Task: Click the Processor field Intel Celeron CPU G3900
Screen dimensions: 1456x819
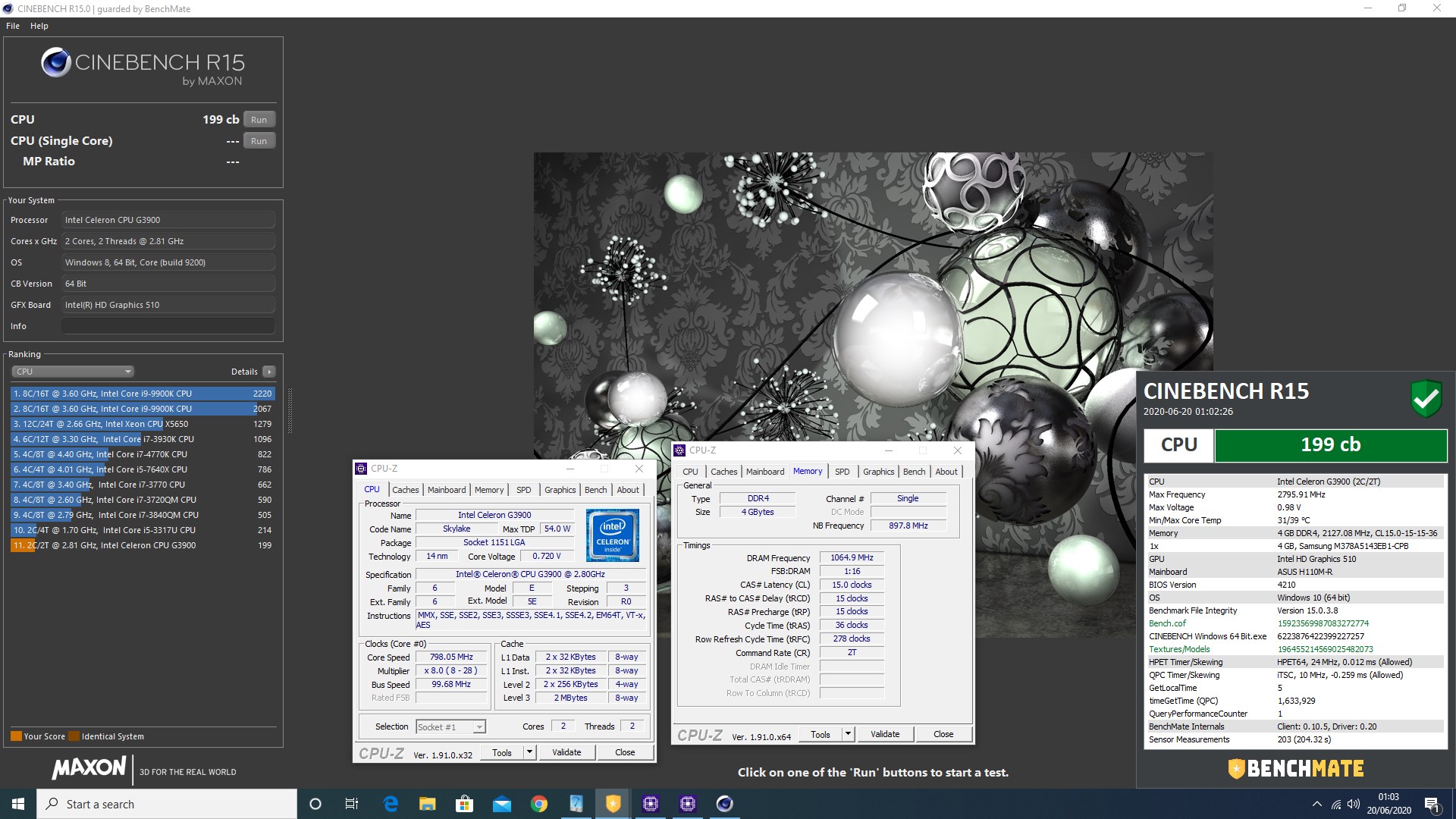Action: coord(168,220)
